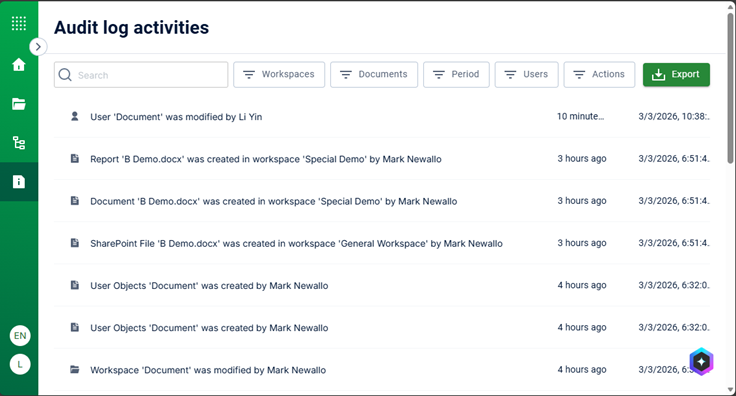Click the file icon beside SharePoint File entry

[x=75, y=243]
